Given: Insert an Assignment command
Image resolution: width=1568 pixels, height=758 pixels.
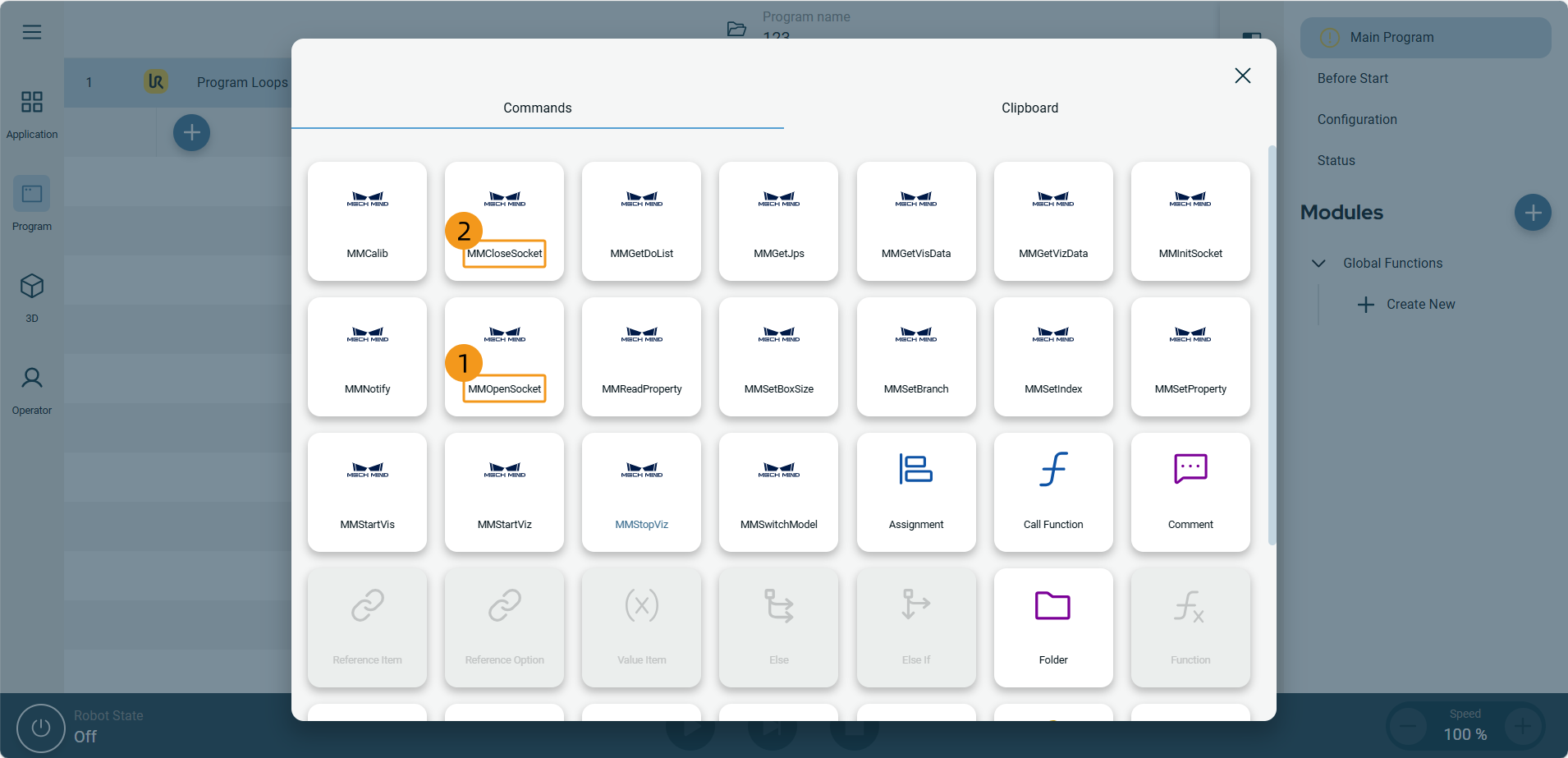Looking at the screenshot, I should pos(916,493).
